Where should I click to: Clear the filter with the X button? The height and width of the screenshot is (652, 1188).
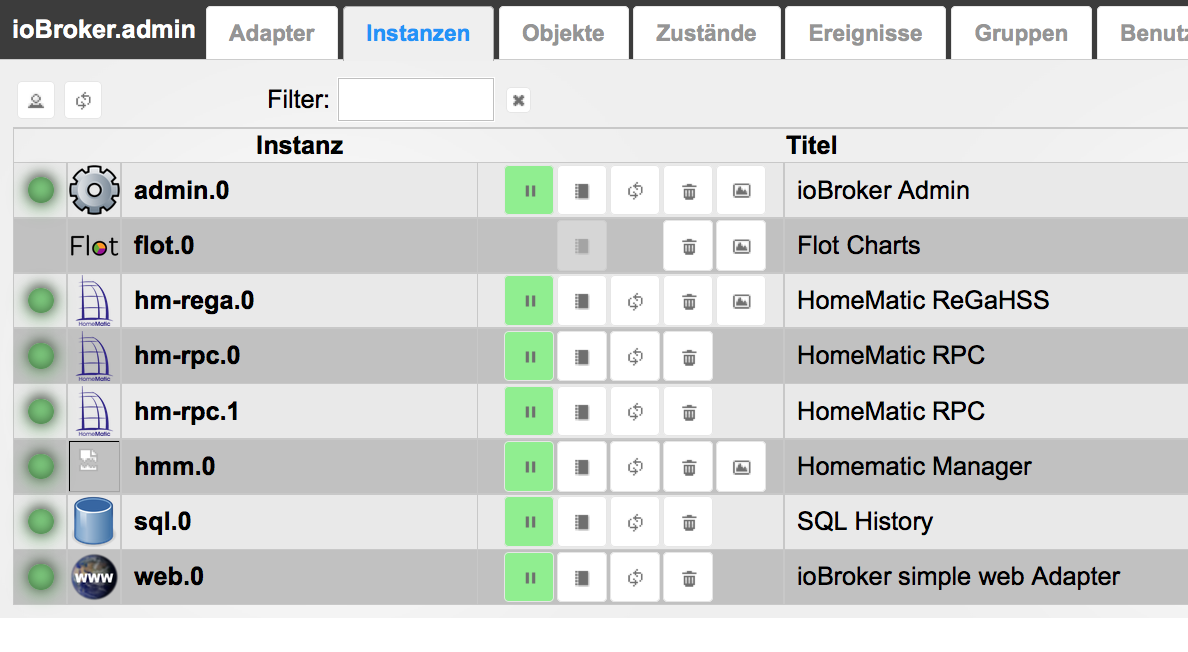click(x=518, y=100)
